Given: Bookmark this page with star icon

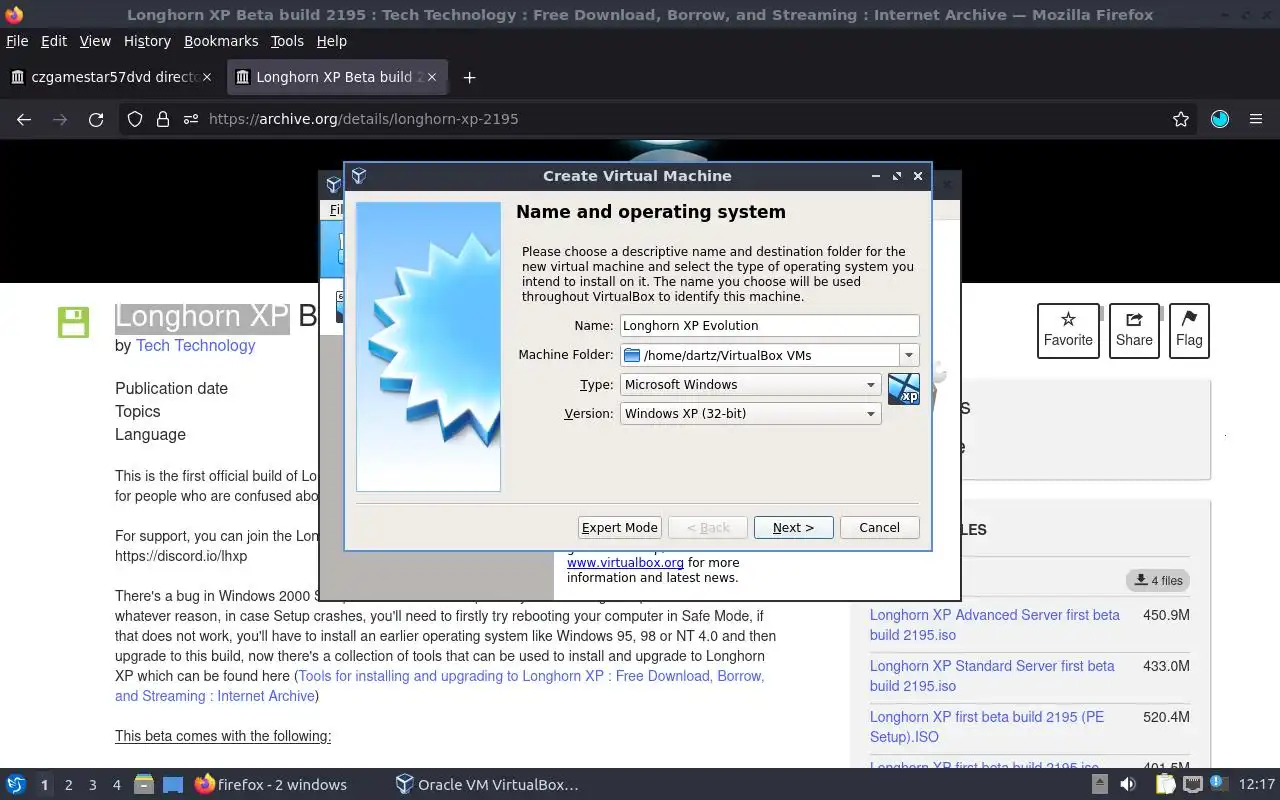Looking at the screenshot, I should 1181,119.
